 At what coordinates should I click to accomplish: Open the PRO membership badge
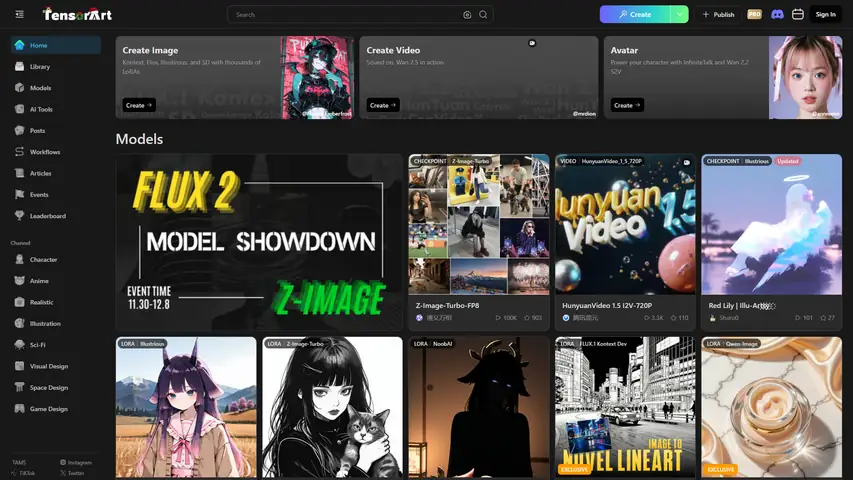[x=755, y=15]
